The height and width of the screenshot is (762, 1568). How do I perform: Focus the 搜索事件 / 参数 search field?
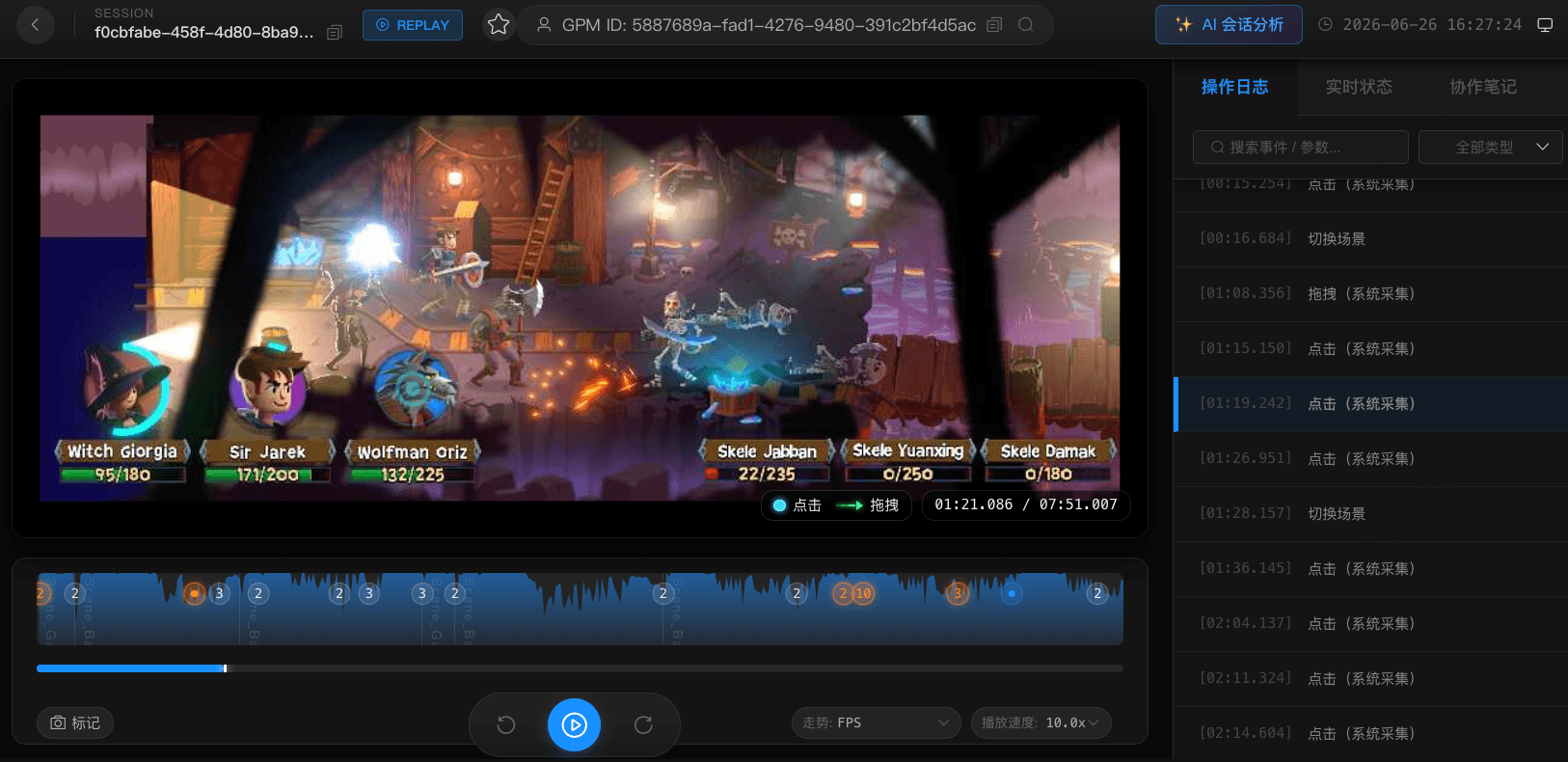pyautogui.click(x=1300, y=147)
